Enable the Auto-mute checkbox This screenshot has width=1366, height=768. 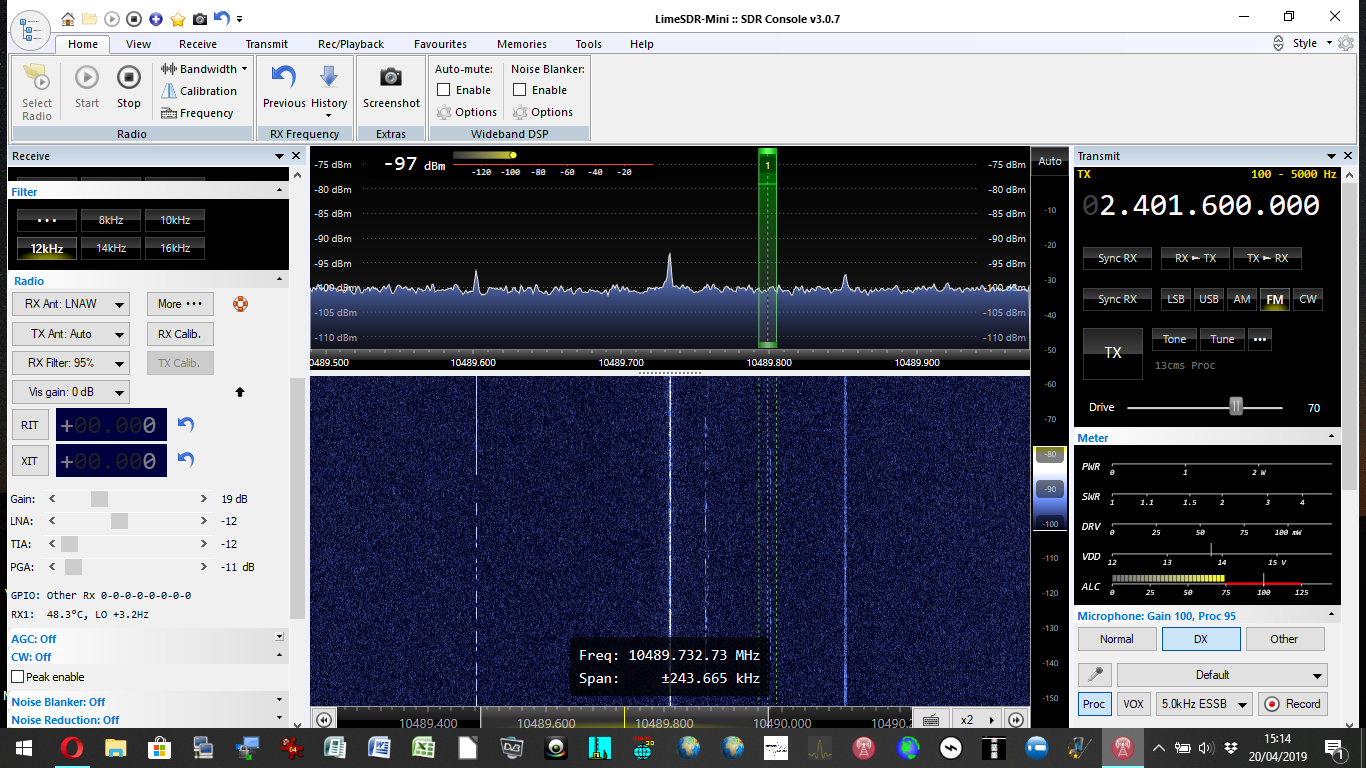tap(444, 90)
